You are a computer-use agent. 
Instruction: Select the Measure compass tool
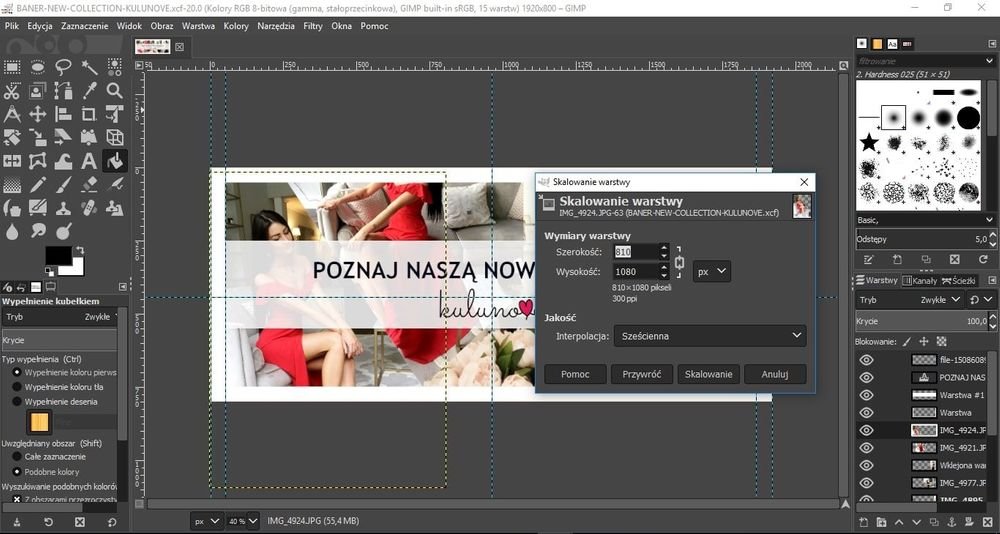click(12, 114)
